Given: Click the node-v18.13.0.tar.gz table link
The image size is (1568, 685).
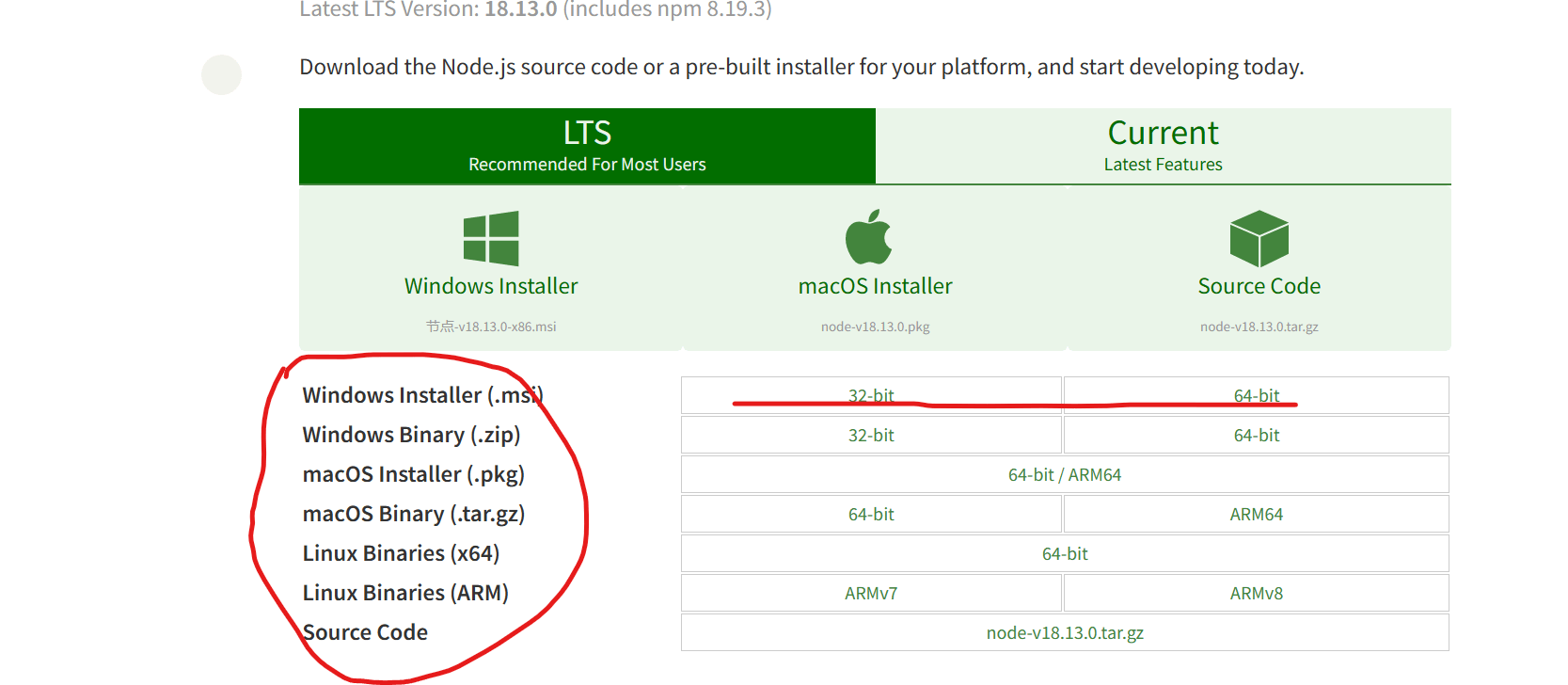Looking at the screenshot, I should click(1065, 632).
